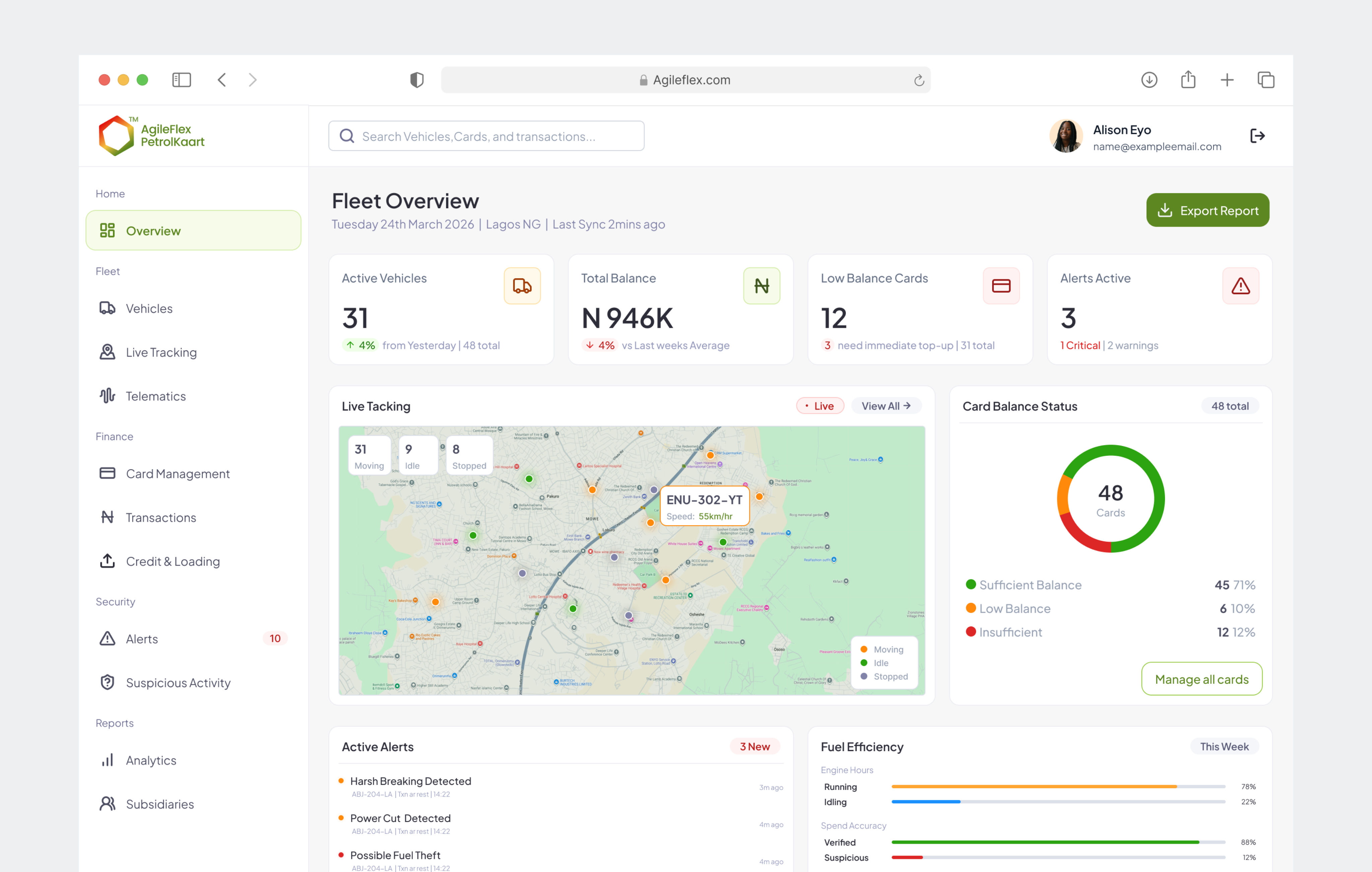Click the browser sidebar toggle icon
The width and height of the screenshot is (1372, 872).
point(181,80)
